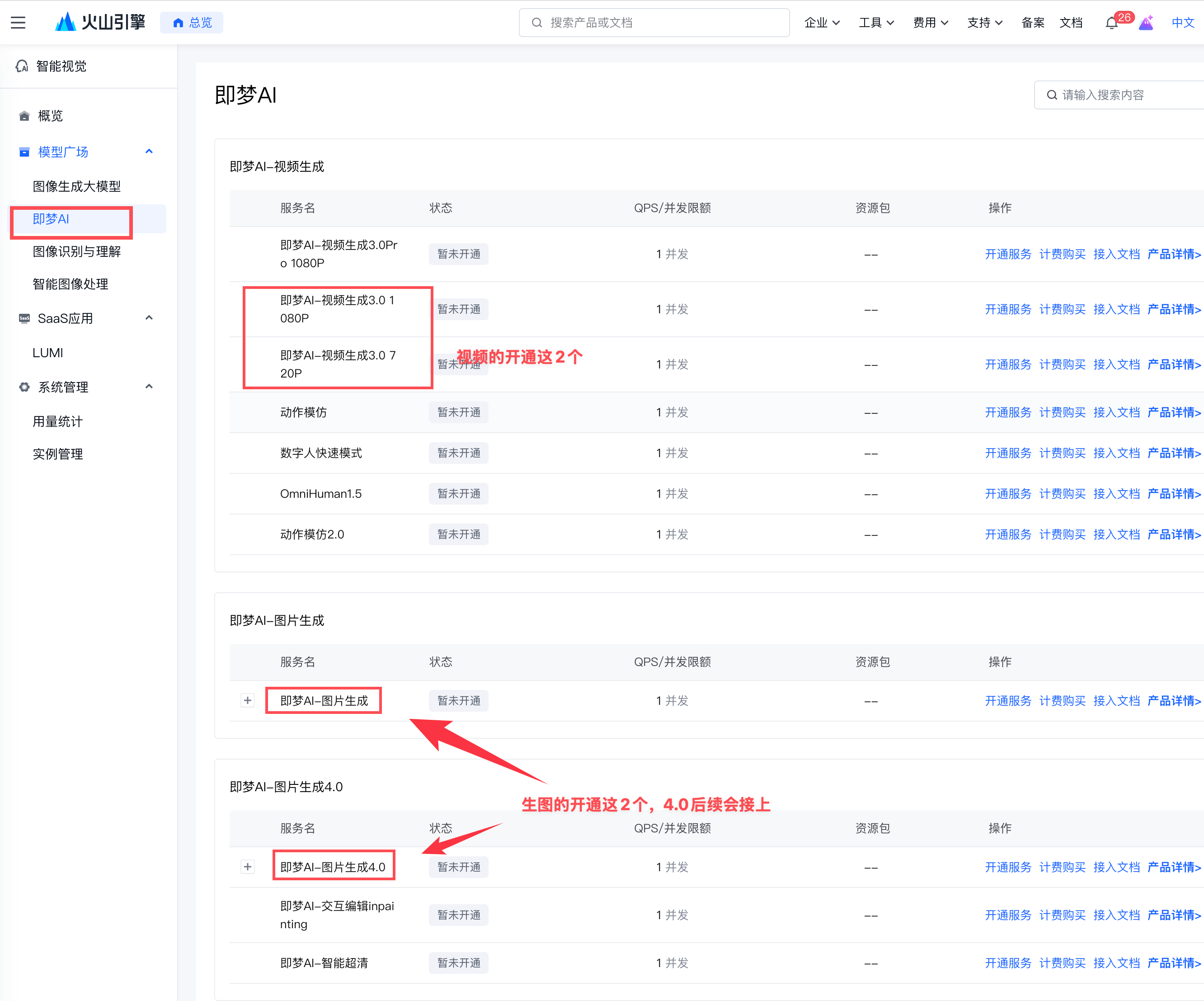Click the 系统管理 gear icon
This screenshot has width=1204, height=1001.
(24, 387)
